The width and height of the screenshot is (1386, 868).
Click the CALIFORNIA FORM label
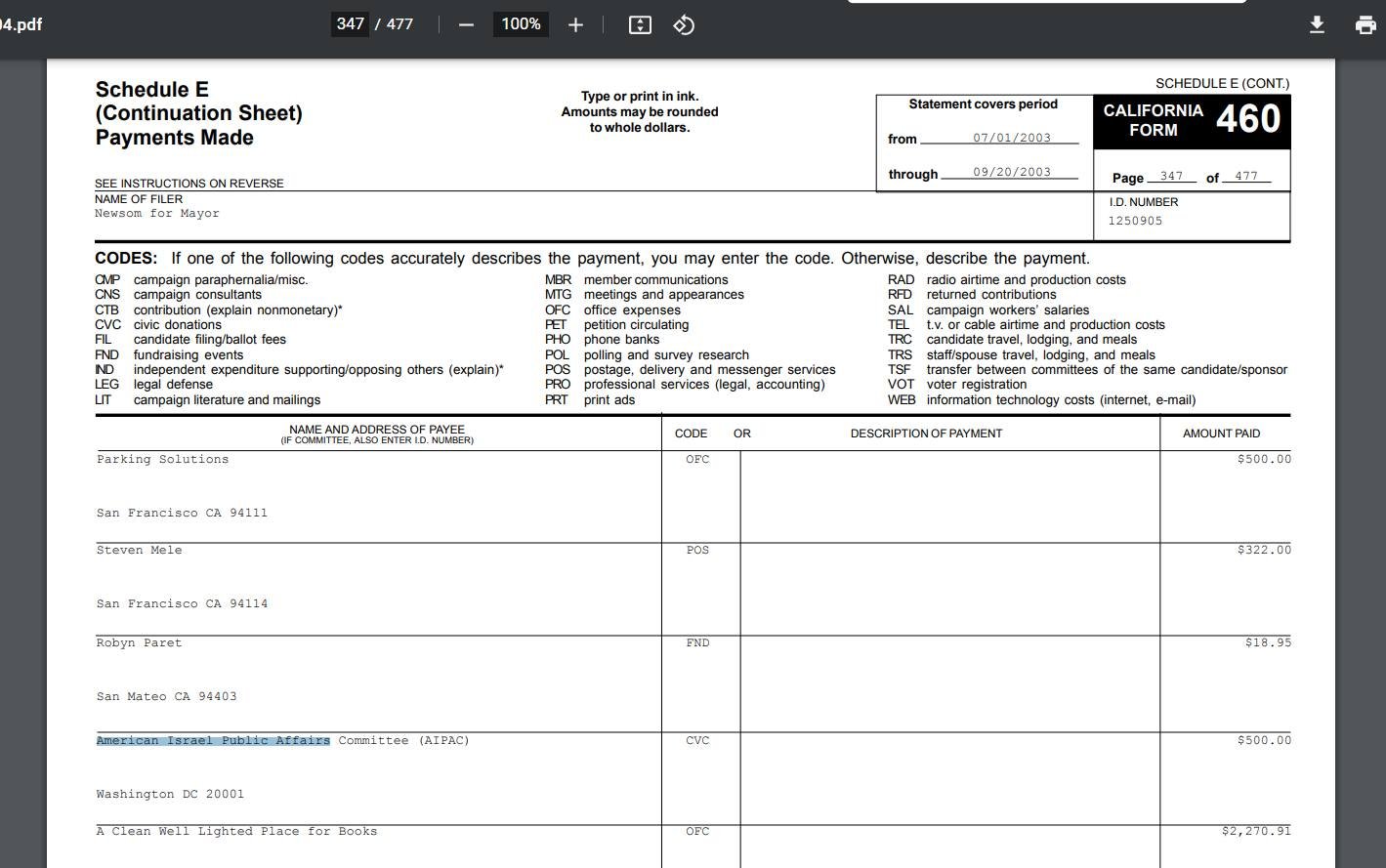[x=1154, y=120]
